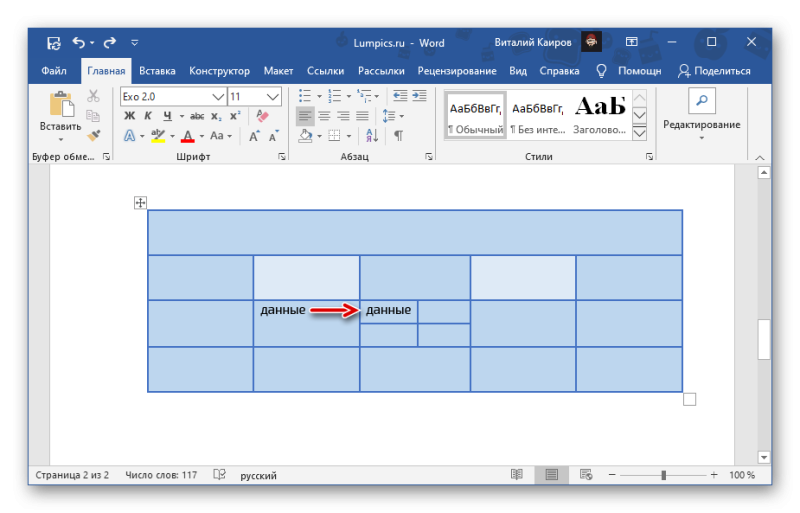800x513 pixels.
Task: Click the Поделиться share button
Action: click(x=714, y=71)
